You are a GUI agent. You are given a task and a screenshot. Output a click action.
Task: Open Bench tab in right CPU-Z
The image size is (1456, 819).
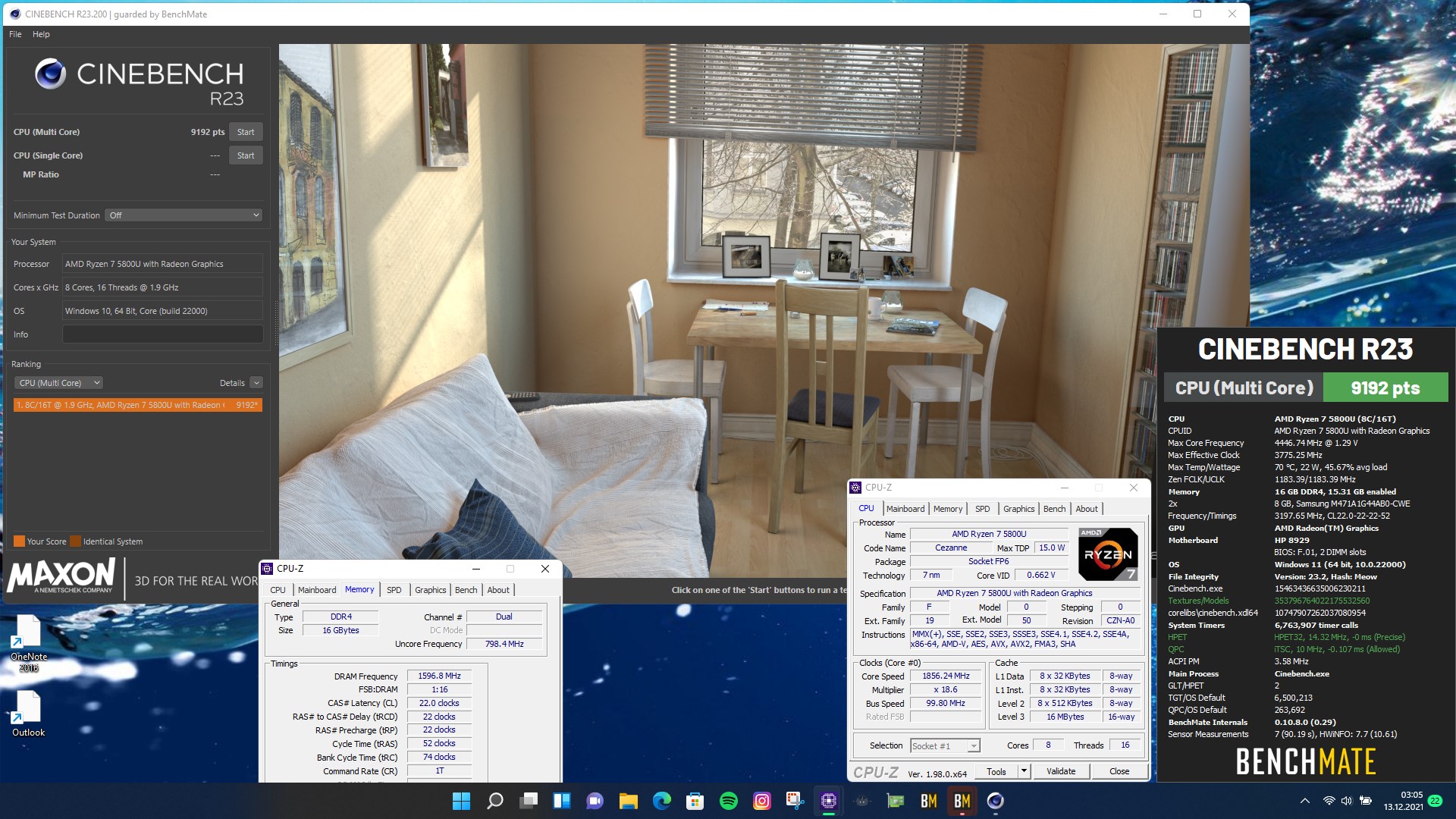click(1054, 509)
